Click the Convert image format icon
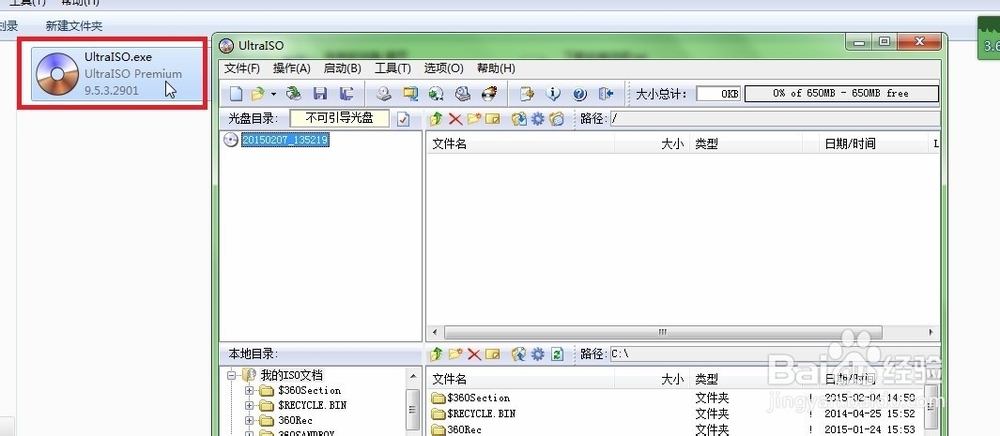1000x436 pixels. [x=410, y=94]
